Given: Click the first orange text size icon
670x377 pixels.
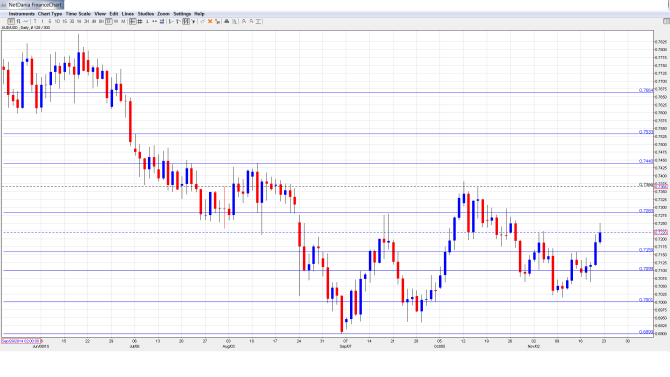Looking at the screenshot, I should pos(244,21).
